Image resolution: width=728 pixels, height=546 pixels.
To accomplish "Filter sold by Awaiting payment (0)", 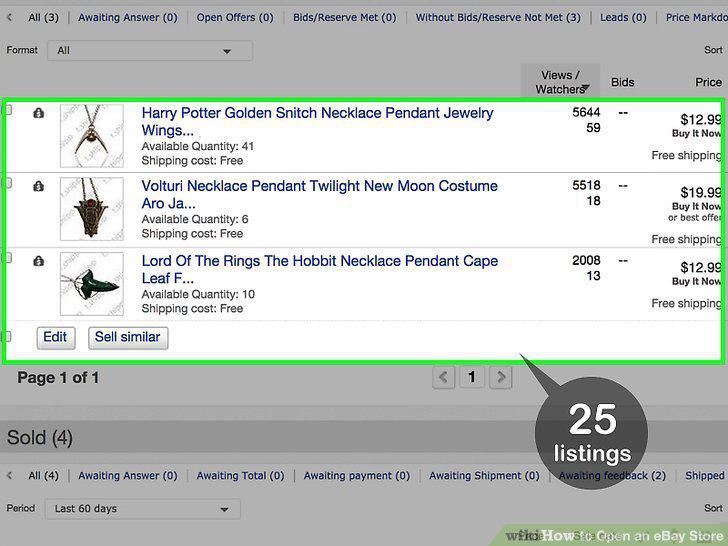I will 357,476.
